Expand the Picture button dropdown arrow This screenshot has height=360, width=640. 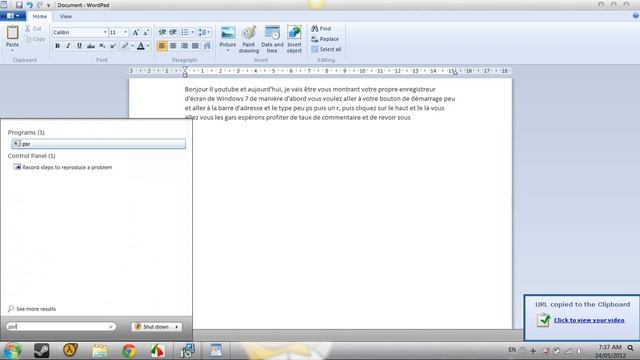(x=228, y=50)
